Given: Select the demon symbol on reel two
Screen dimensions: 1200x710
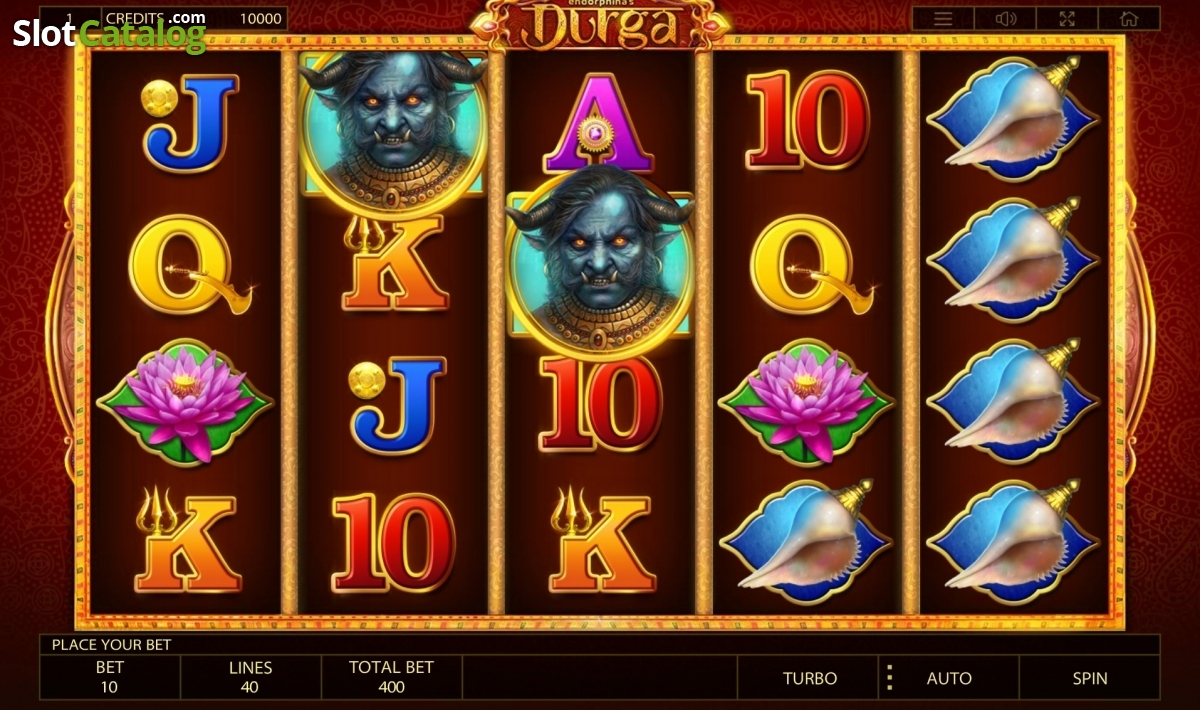Looking at the screenshot, I should click(x=394, y=128).
